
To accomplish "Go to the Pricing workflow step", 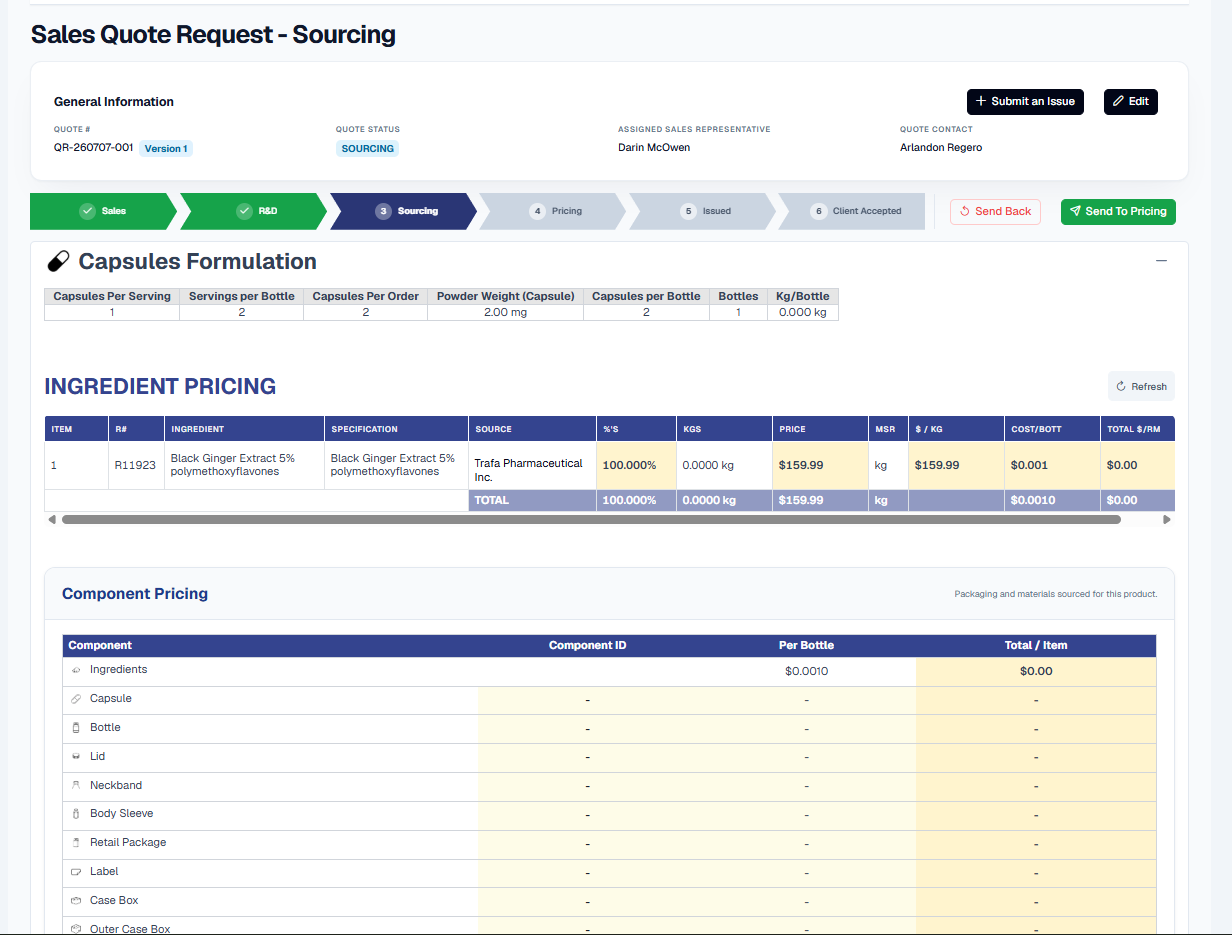I will click(553, 211).
